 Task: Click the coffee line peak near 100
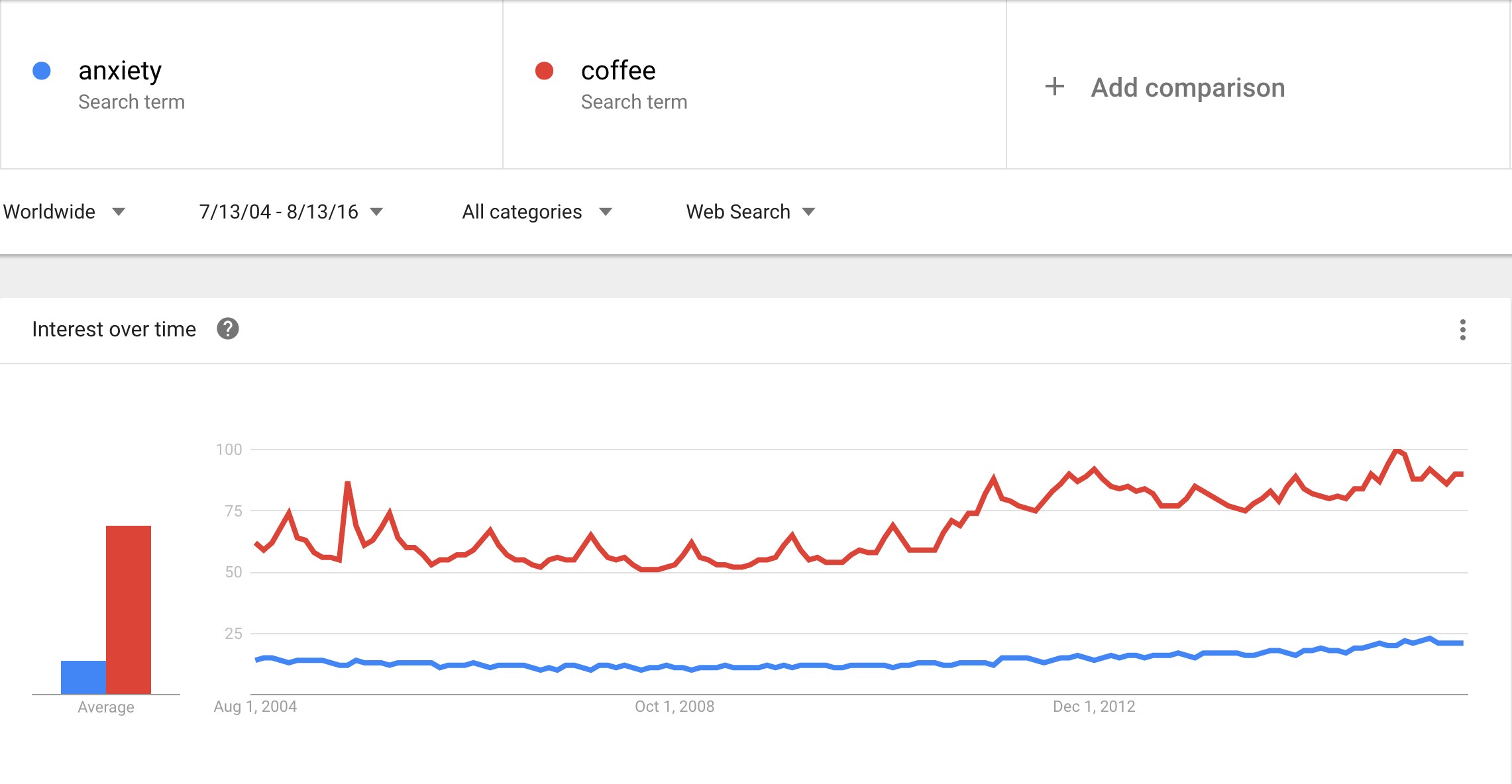click(x=1397, y=452)
